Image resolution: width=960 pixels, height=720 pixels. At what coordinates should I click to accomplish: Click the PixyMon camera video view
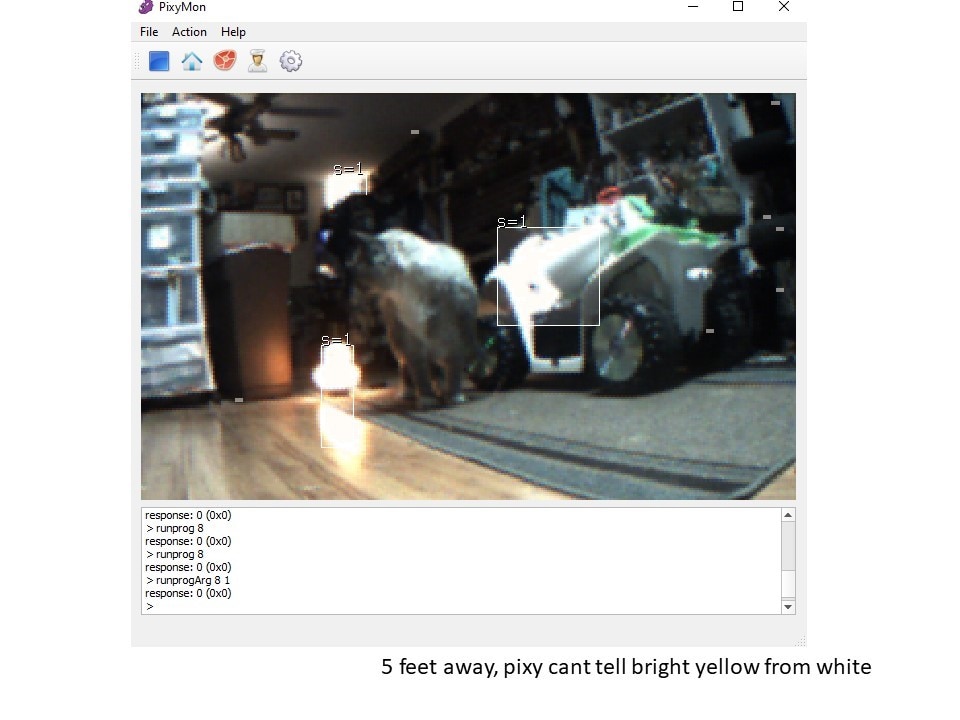[x=468, y=296]
